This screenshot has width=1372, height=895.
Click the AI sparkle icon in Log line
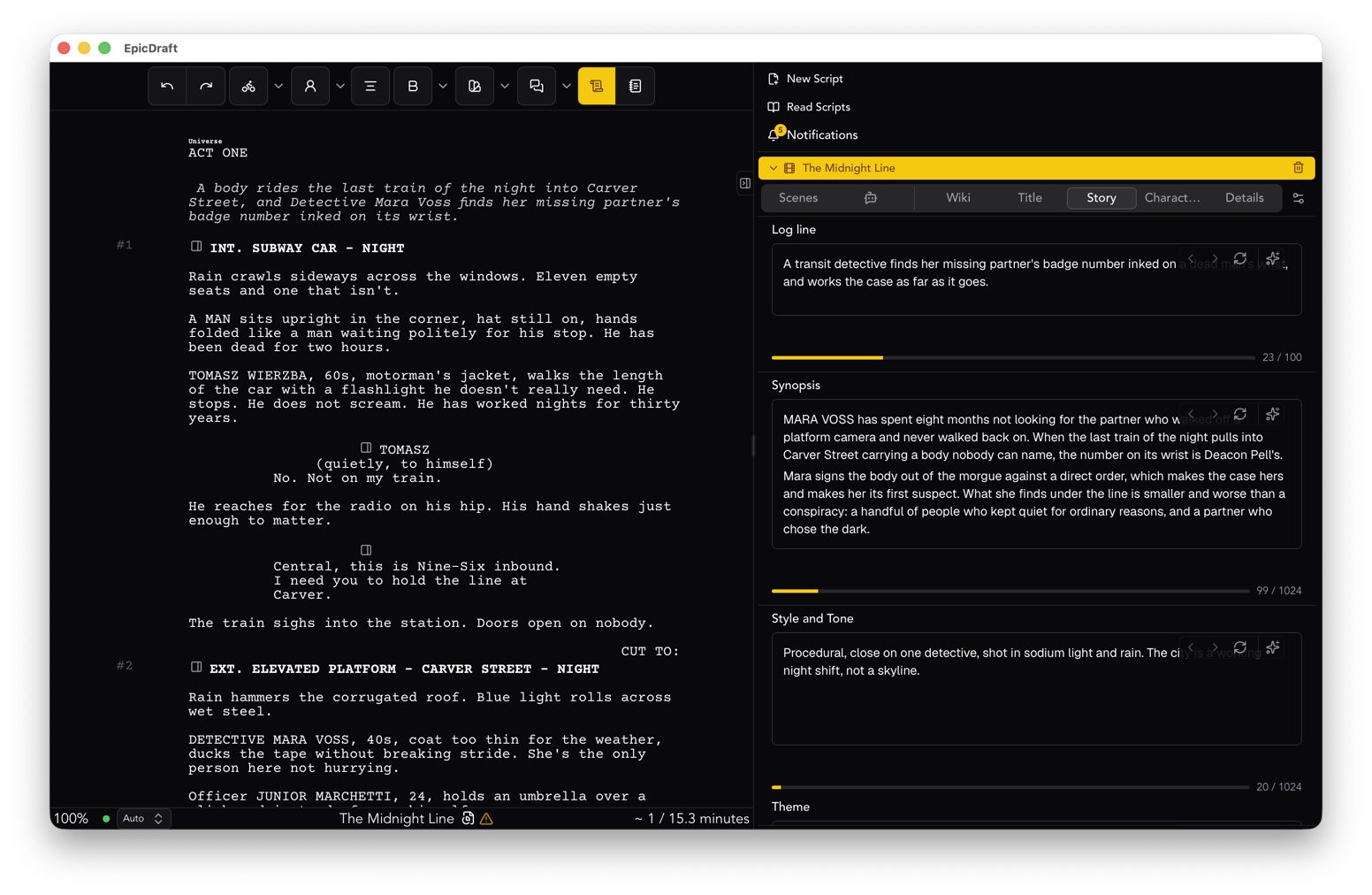(1273, 259)
